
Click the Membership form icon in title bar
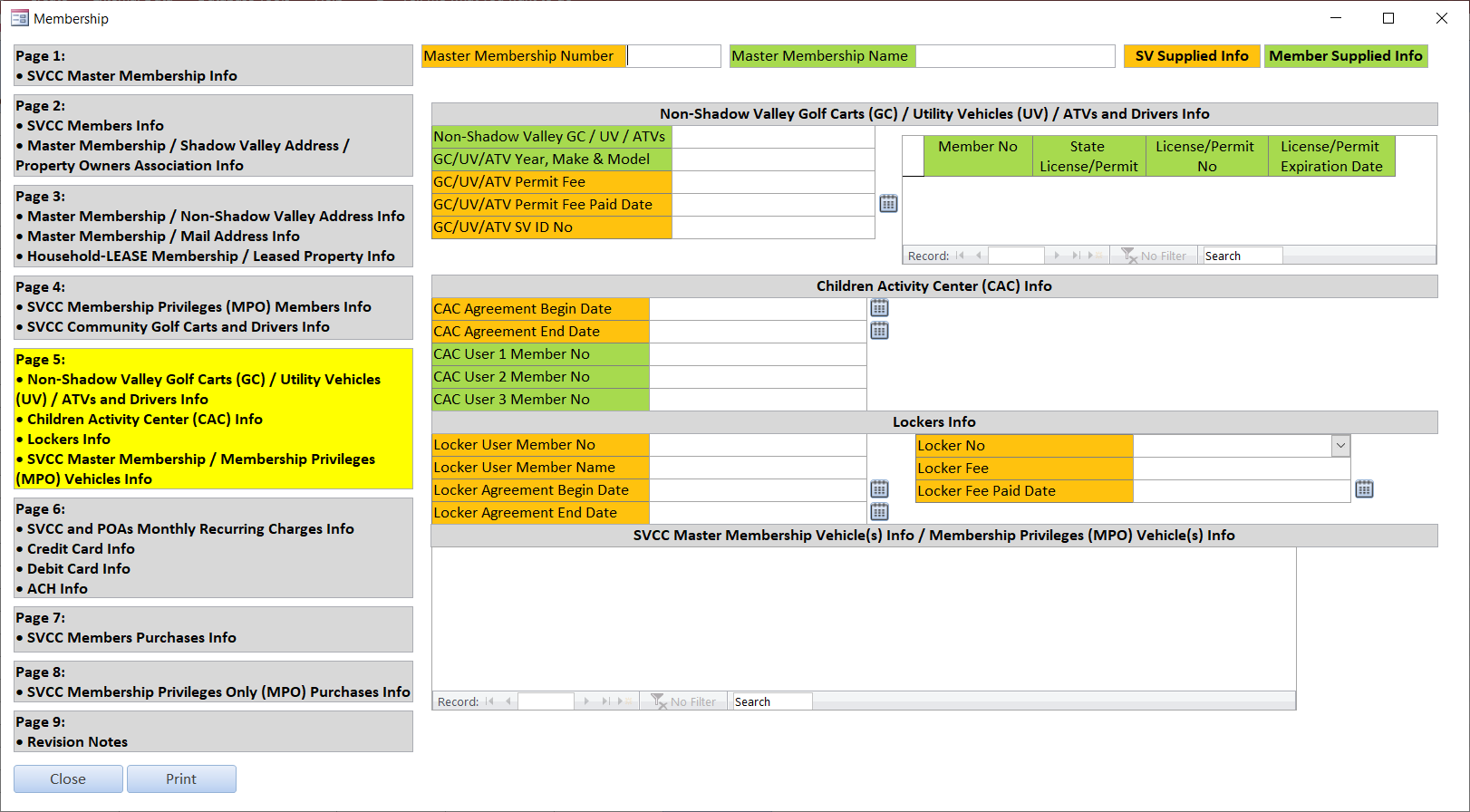click(x=19, y=18)
